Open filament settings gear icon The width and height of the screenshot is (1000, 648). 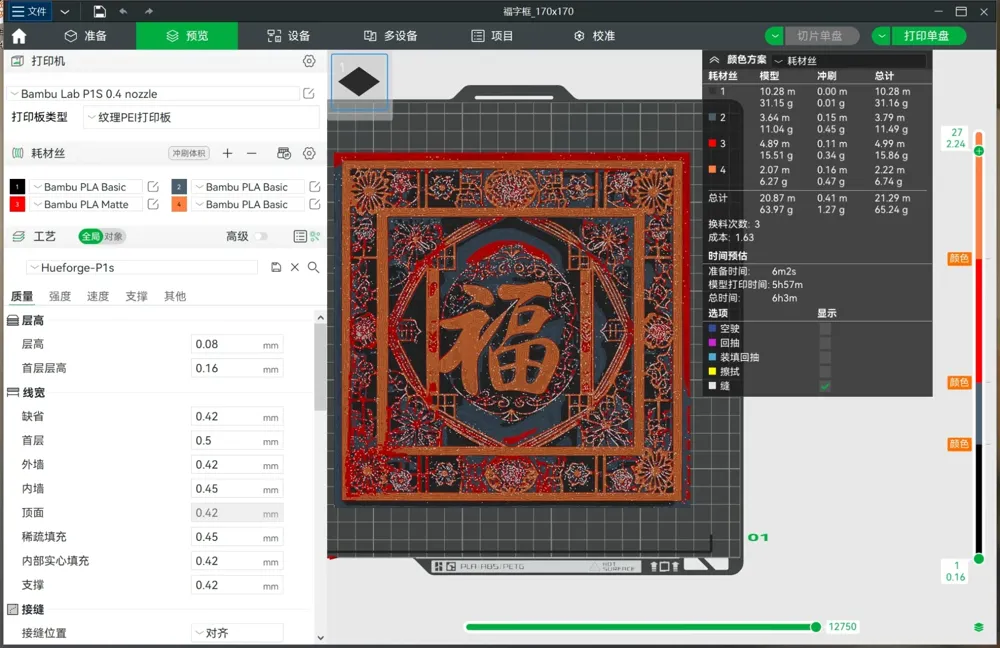coord(309,153)
